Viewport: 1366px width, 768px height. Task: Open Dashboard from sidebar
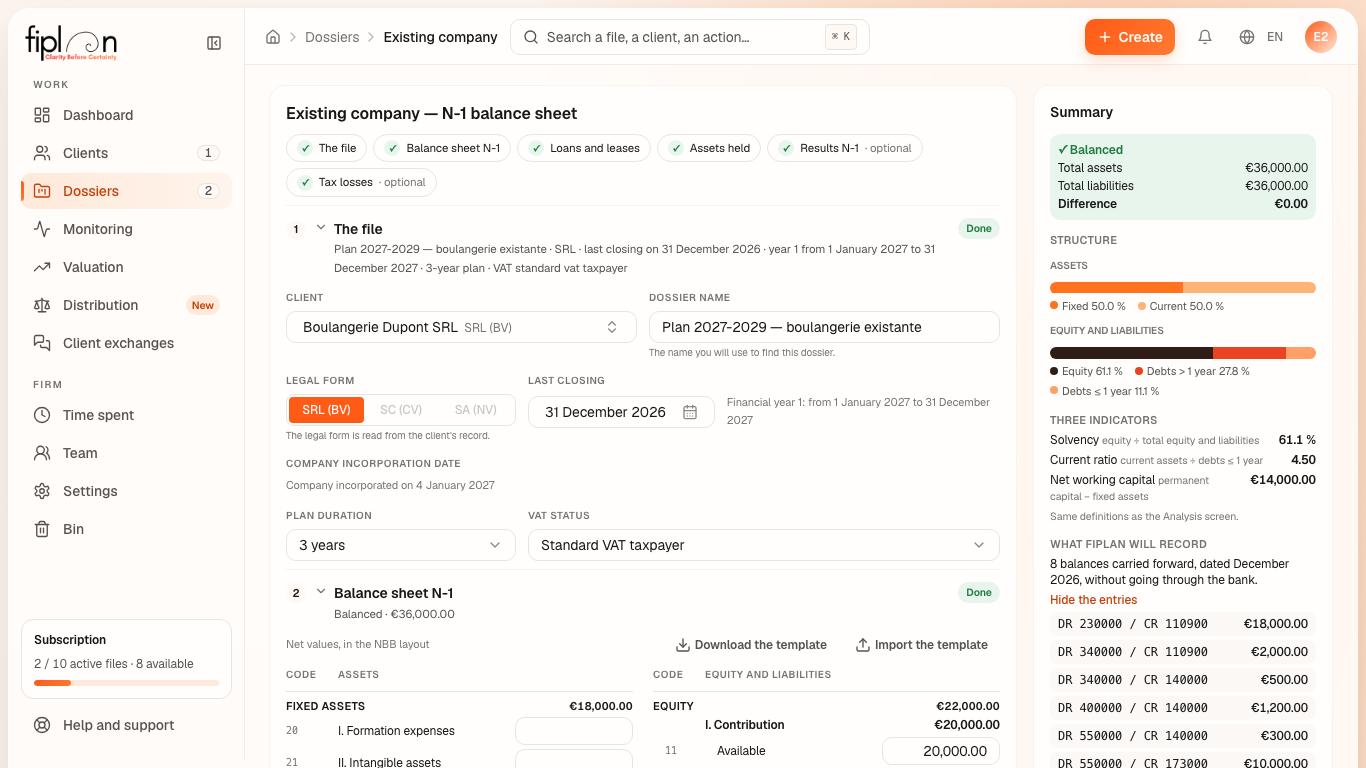(126, 115)
